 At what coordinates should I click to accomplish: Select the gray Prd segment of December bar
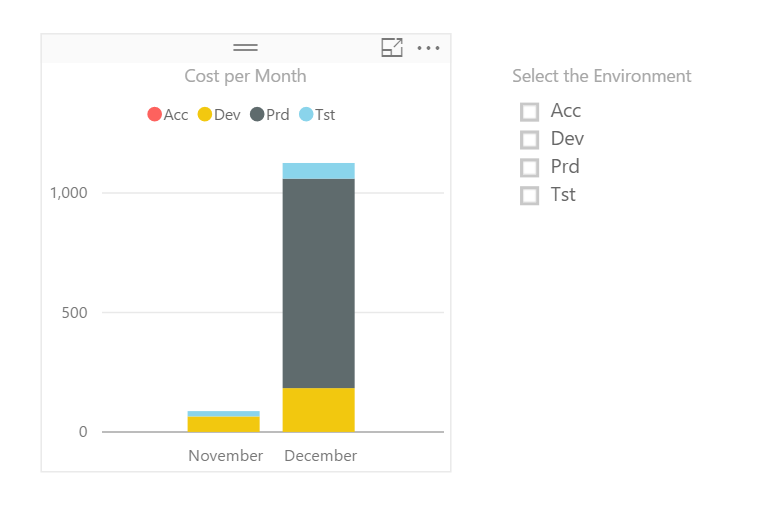(319, 283)
